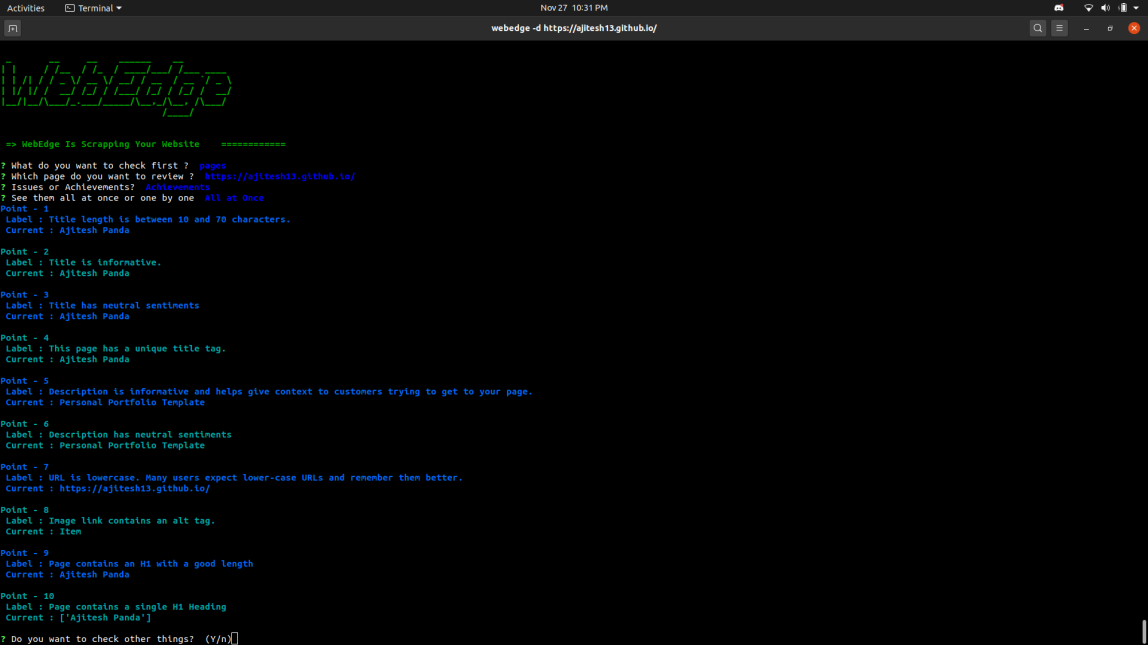This screenshot has width=1148, height=645.
Task: Click the battery status icon
Action: (1122, 8)
